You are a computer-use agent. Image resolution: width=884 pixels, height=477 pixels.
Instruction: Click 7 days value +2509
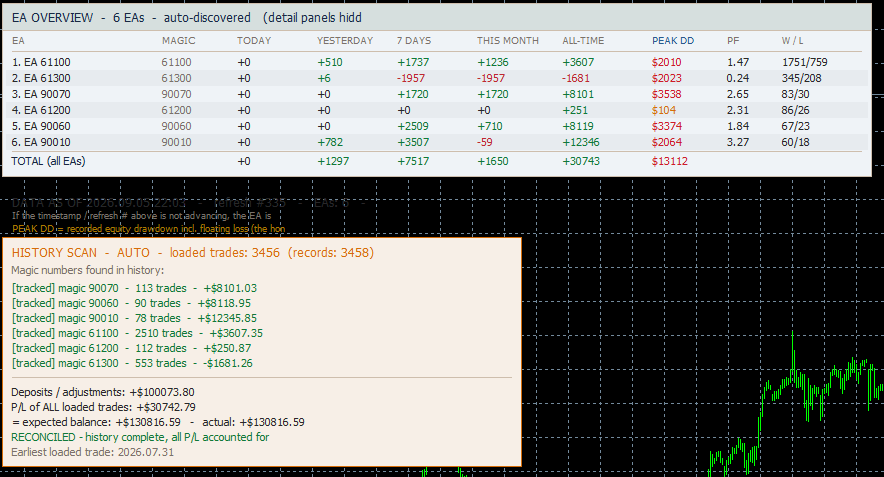(413, 126)
